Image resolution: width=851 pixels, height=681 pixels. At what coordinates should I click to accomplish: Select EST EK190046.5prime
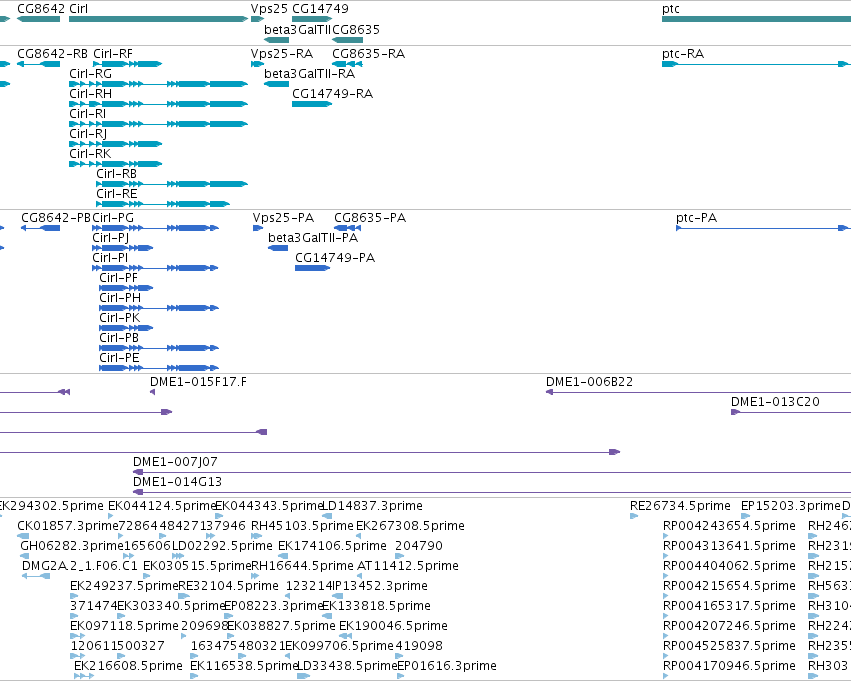click(393, 626)
